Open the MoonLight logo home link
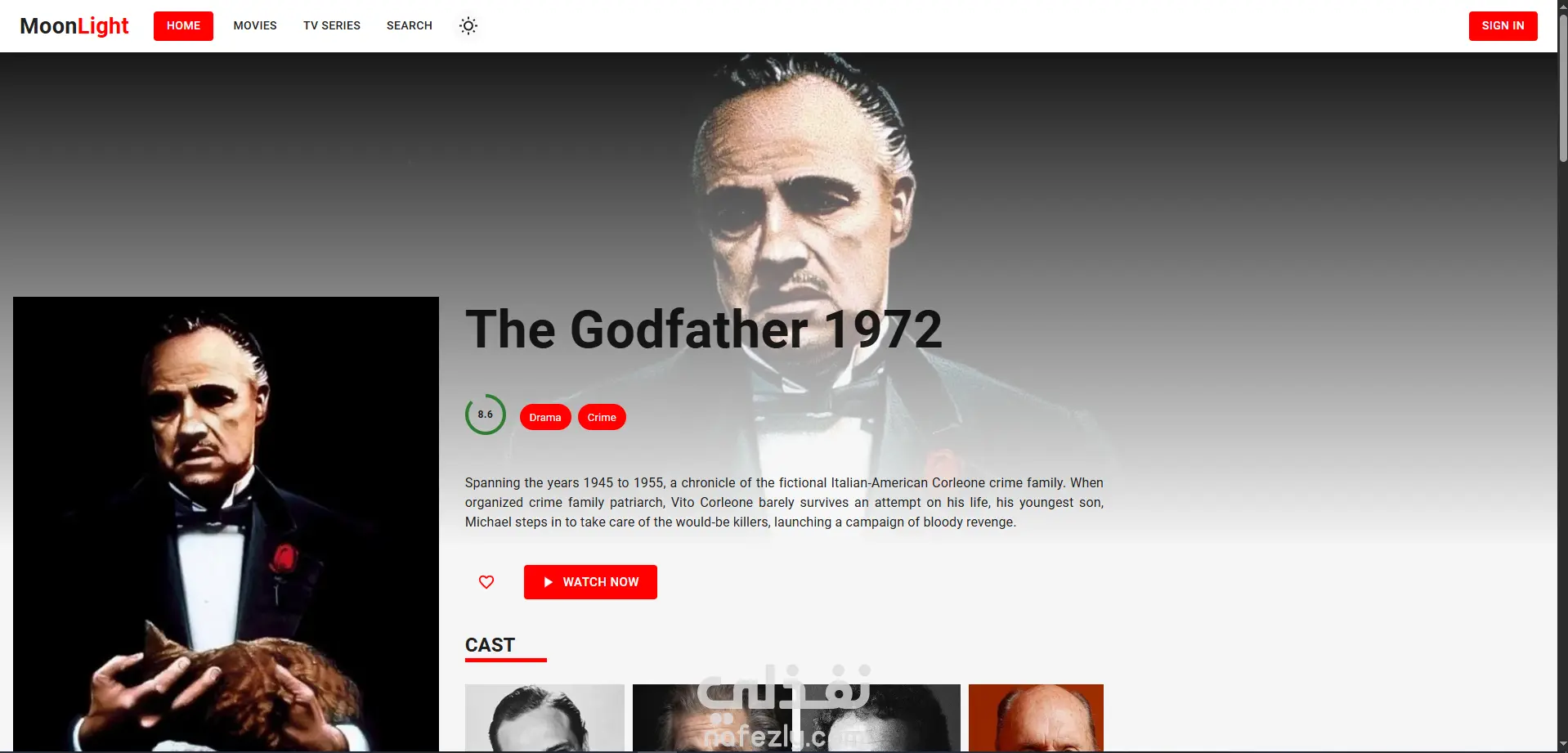This screenshot has width=1568, height=753. pos(74,26)
